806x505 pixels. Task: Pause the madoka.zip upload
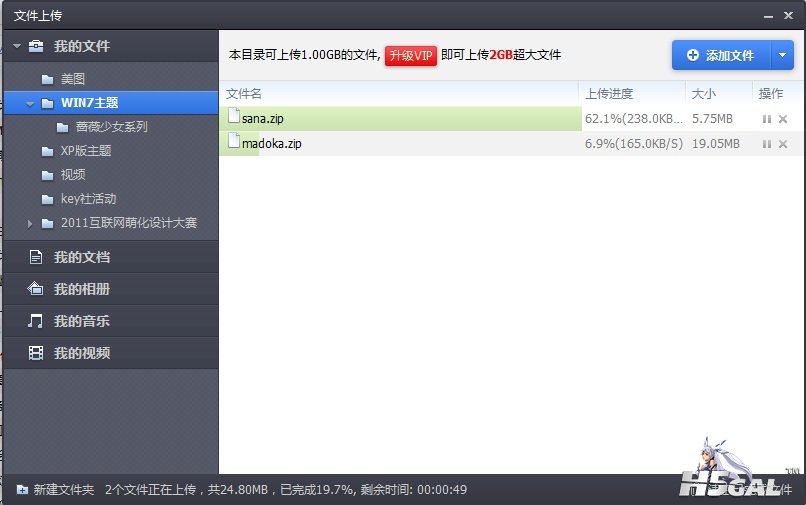[x=767, y=144]
